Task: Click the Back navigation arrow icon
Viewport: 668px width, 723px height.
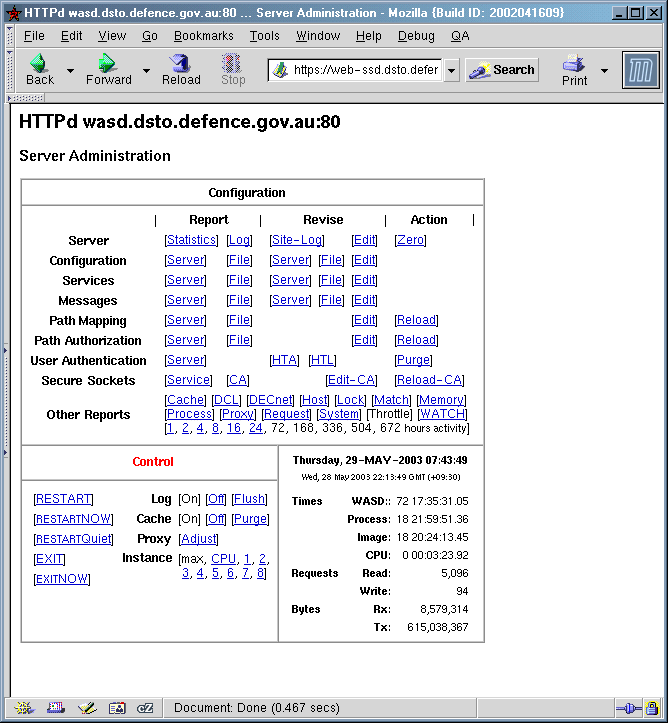Action: [39, 63]
